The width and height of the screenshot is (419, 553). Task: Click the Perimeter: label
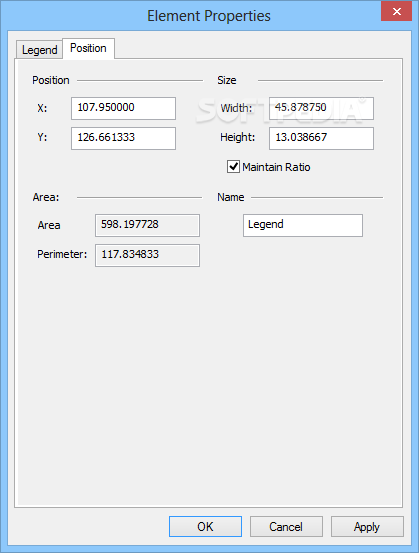[x=62, y=254]
